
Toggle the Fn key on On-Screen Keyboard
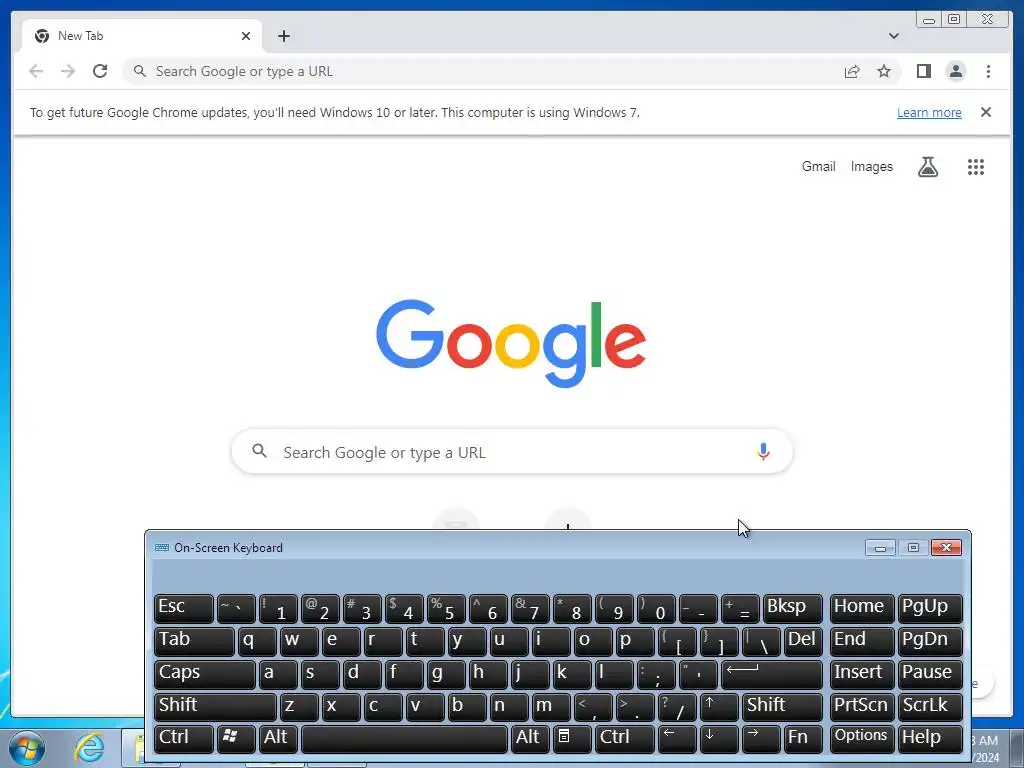803,739
